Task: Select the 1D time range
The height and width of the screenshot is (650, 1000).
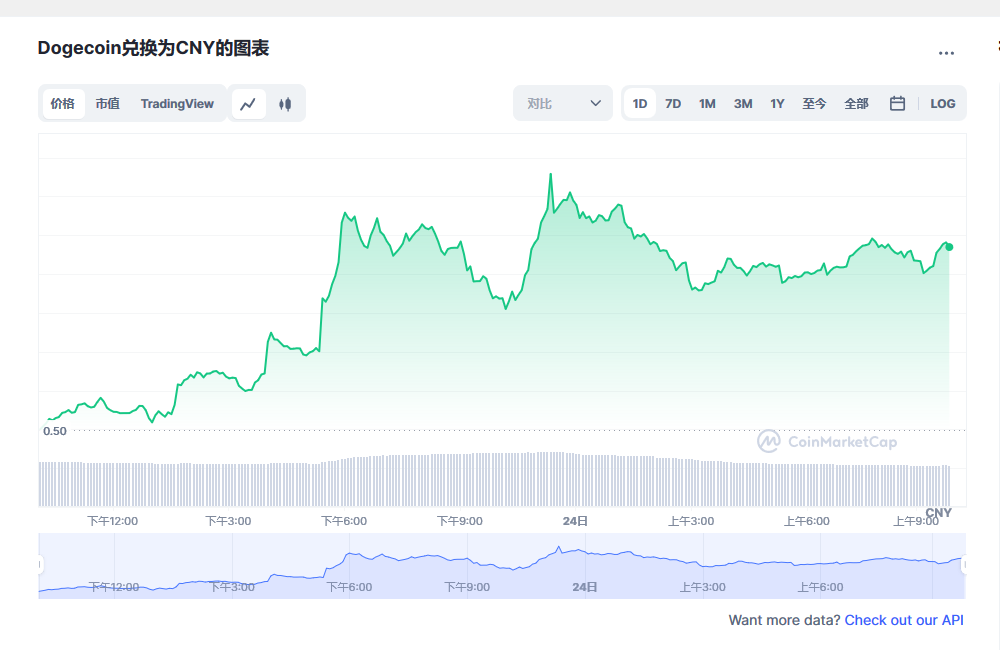Action: (x=640, y=103)
